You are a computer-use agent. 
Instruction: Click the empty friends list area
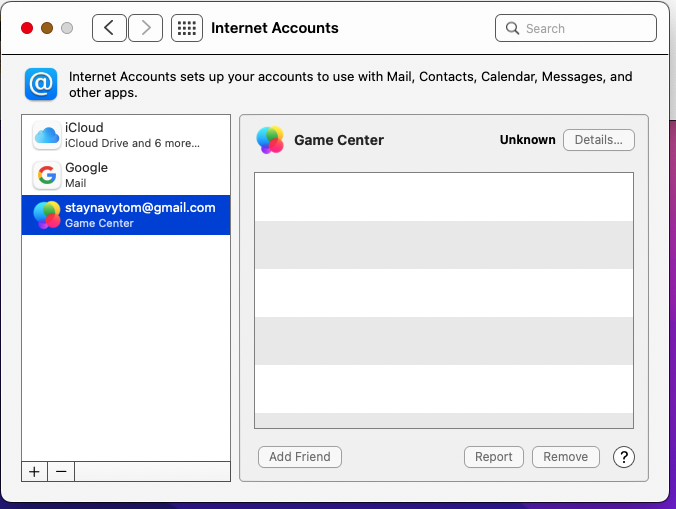[444, 300]
